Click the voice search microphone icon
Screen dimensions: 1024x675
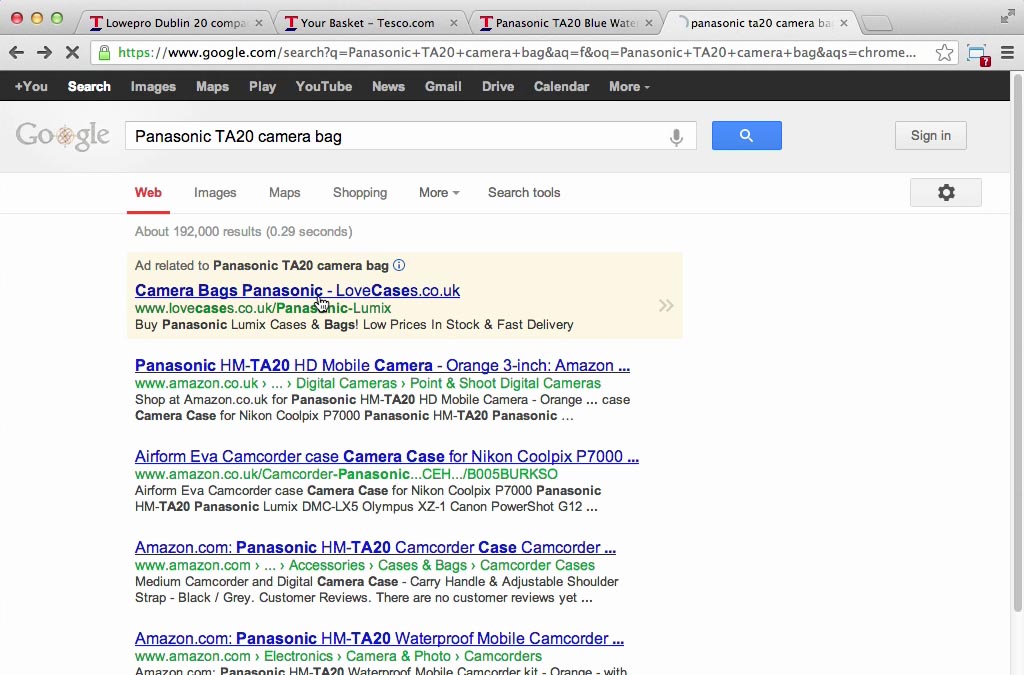click(677, 136)
